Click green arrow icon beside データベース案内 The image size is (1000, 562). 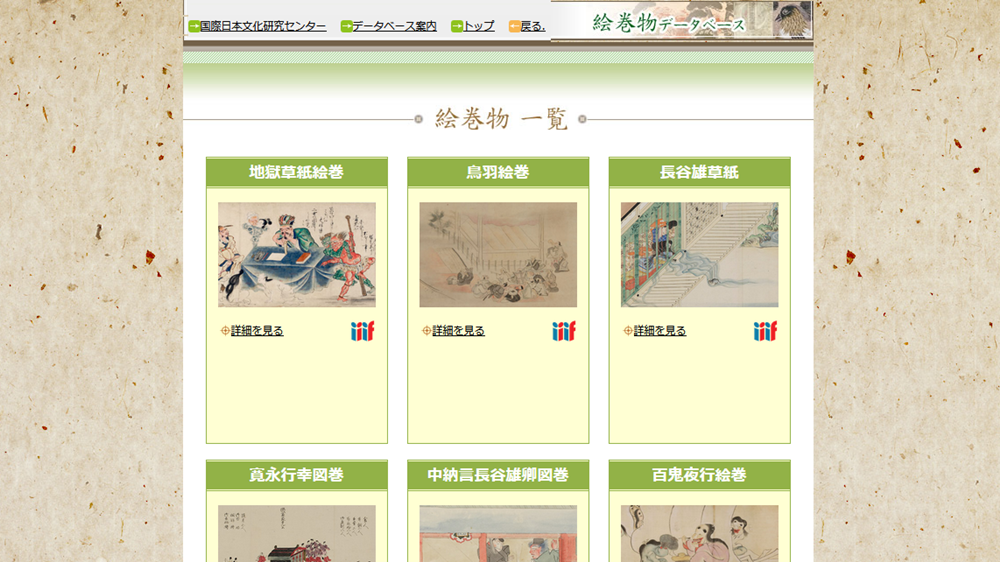(346, 26)
